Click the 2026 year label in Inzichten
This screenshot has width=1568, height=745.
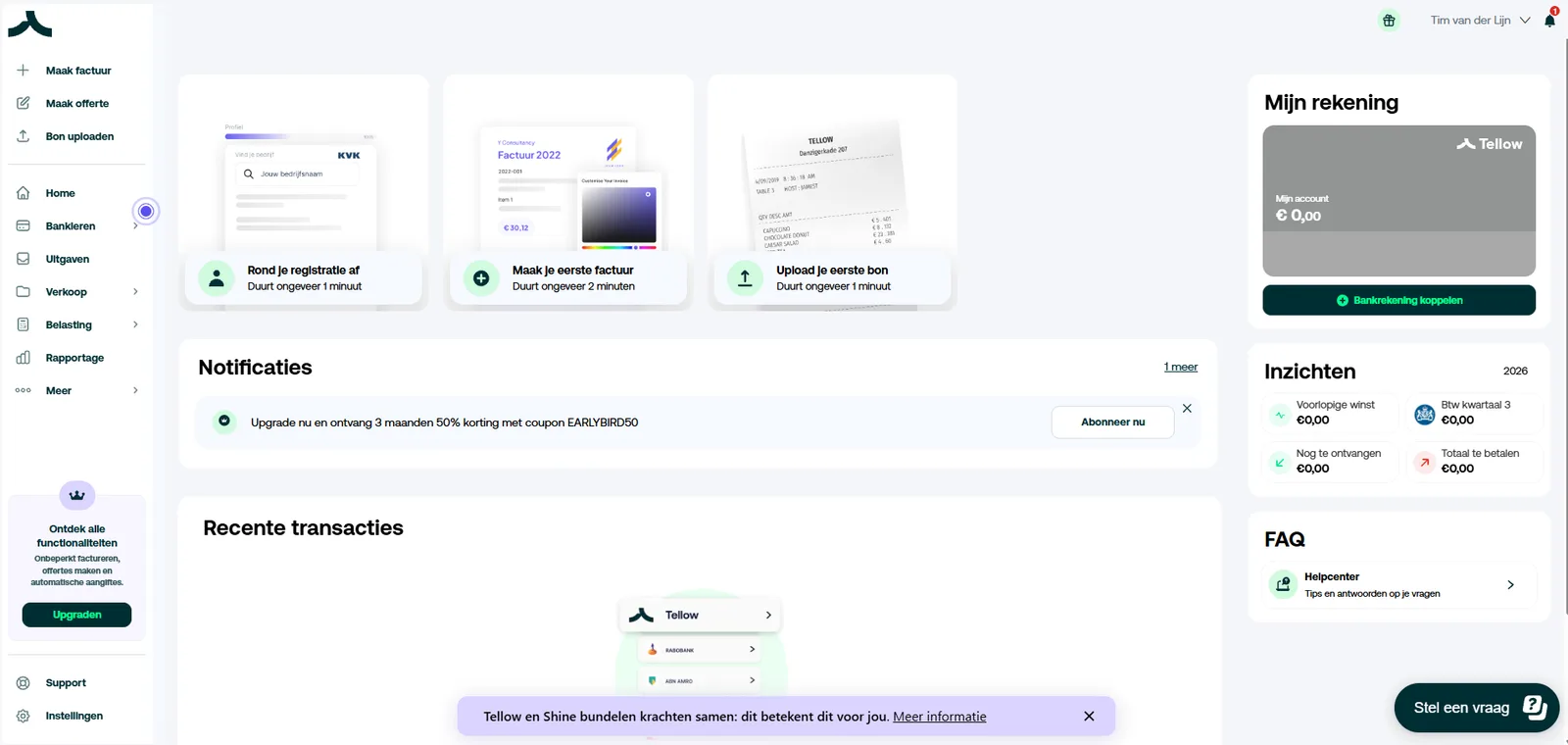[x=1515, y=371]
